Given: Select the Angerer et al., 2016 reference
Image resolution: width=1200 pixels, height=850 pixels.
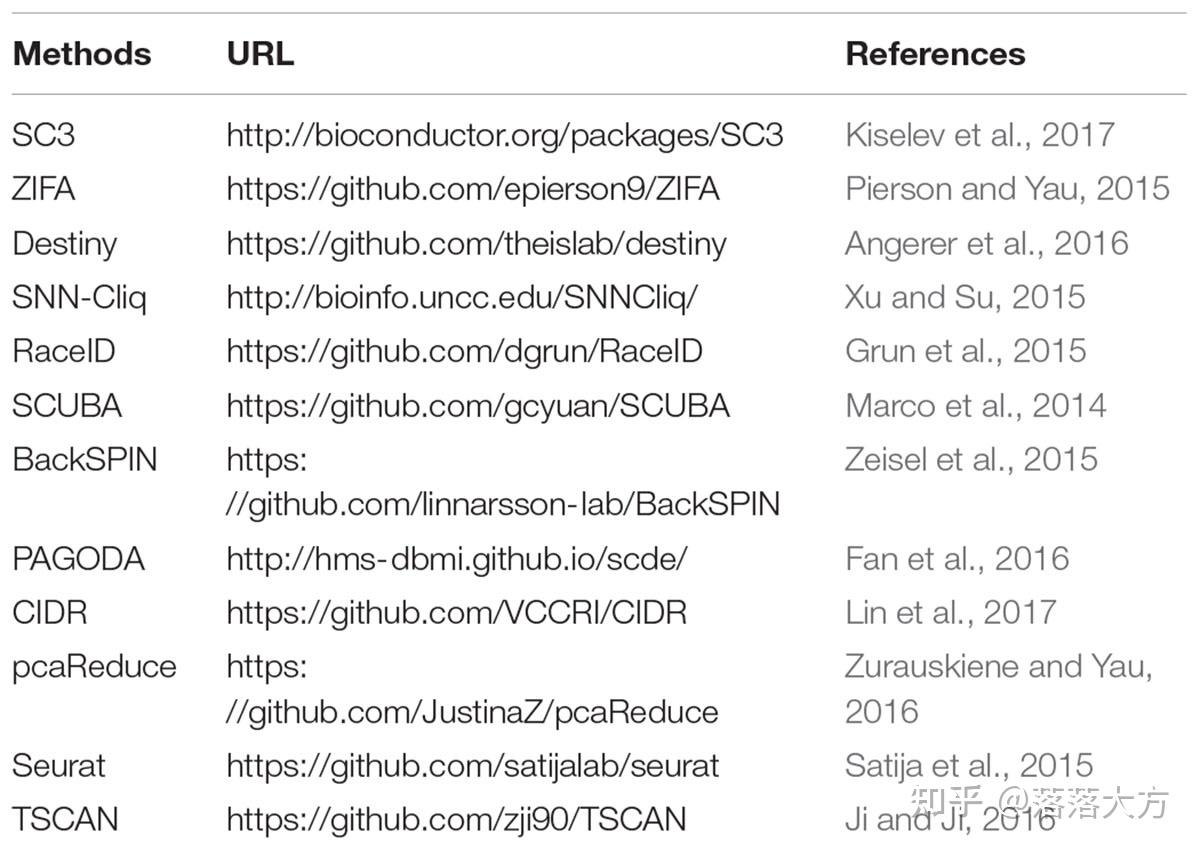Looking at the screenshot, I should (x=986, y=243).
